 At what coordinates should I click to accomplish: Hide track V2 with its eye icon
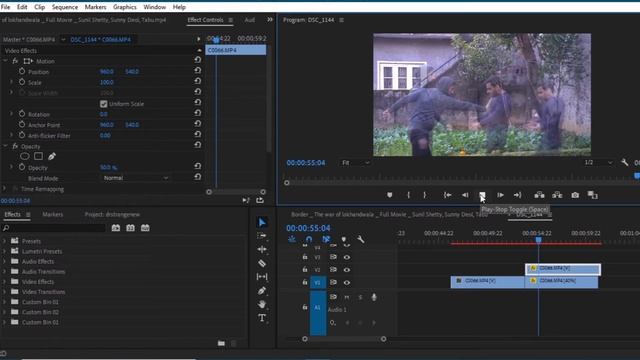coord(347,270)
